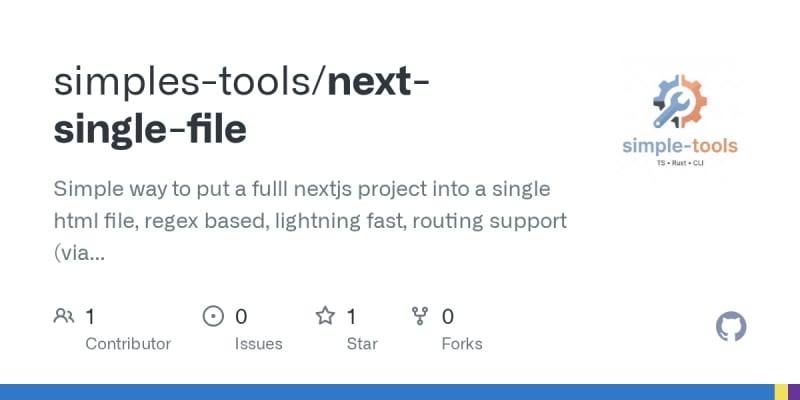Open the "Forks" label
The image size is (800, 400).
point(461,344)
